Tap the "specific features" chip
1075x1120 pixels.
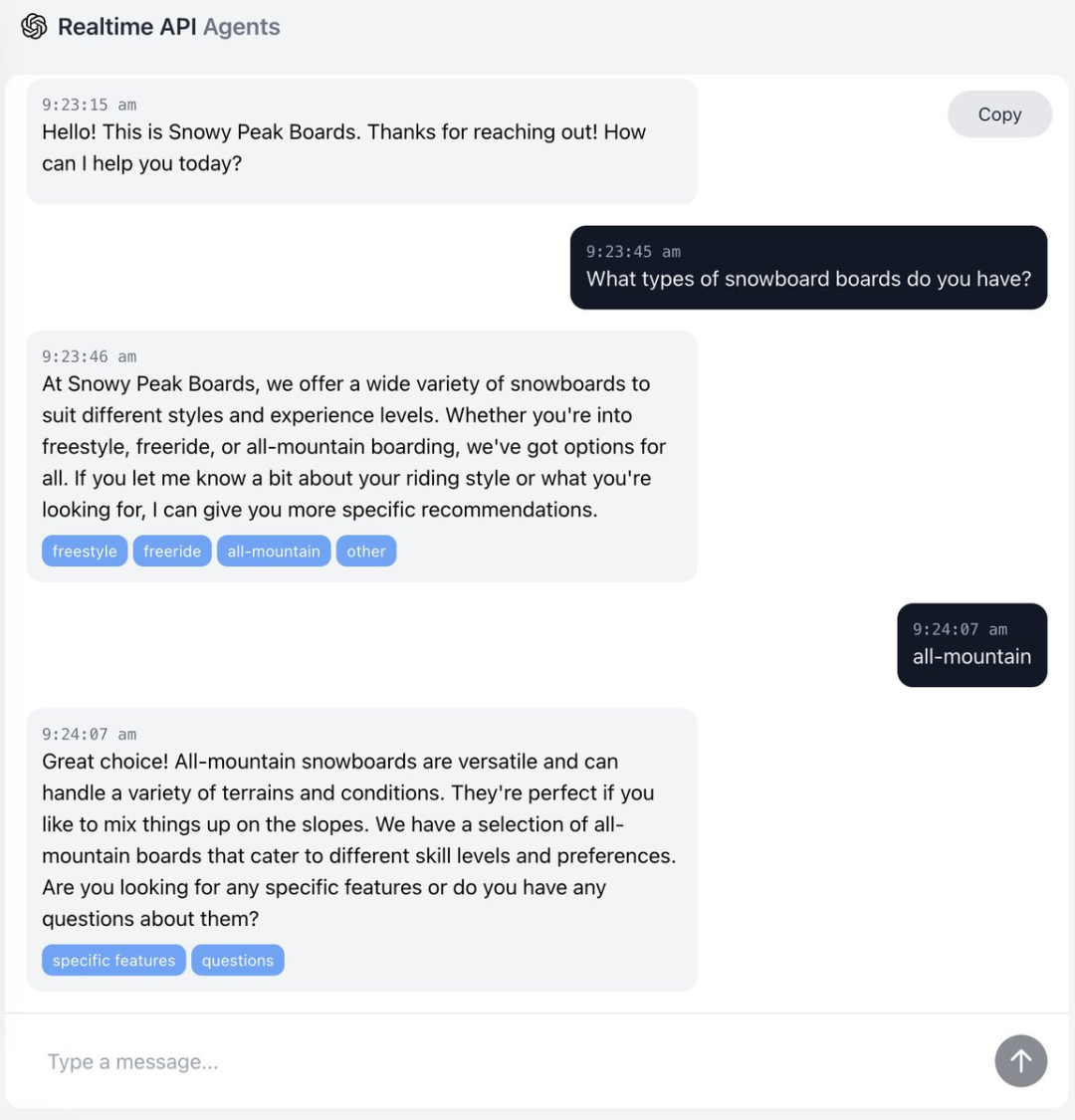(x=113, y=961)
